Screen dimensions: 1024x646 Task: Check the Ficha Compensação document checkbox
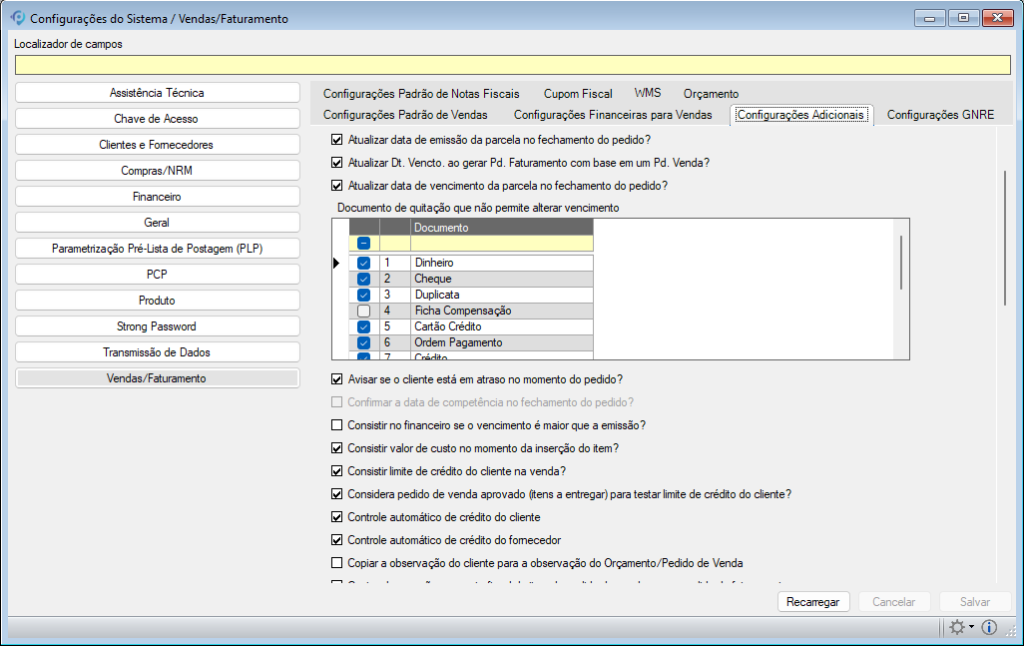[x=364, y=311]
